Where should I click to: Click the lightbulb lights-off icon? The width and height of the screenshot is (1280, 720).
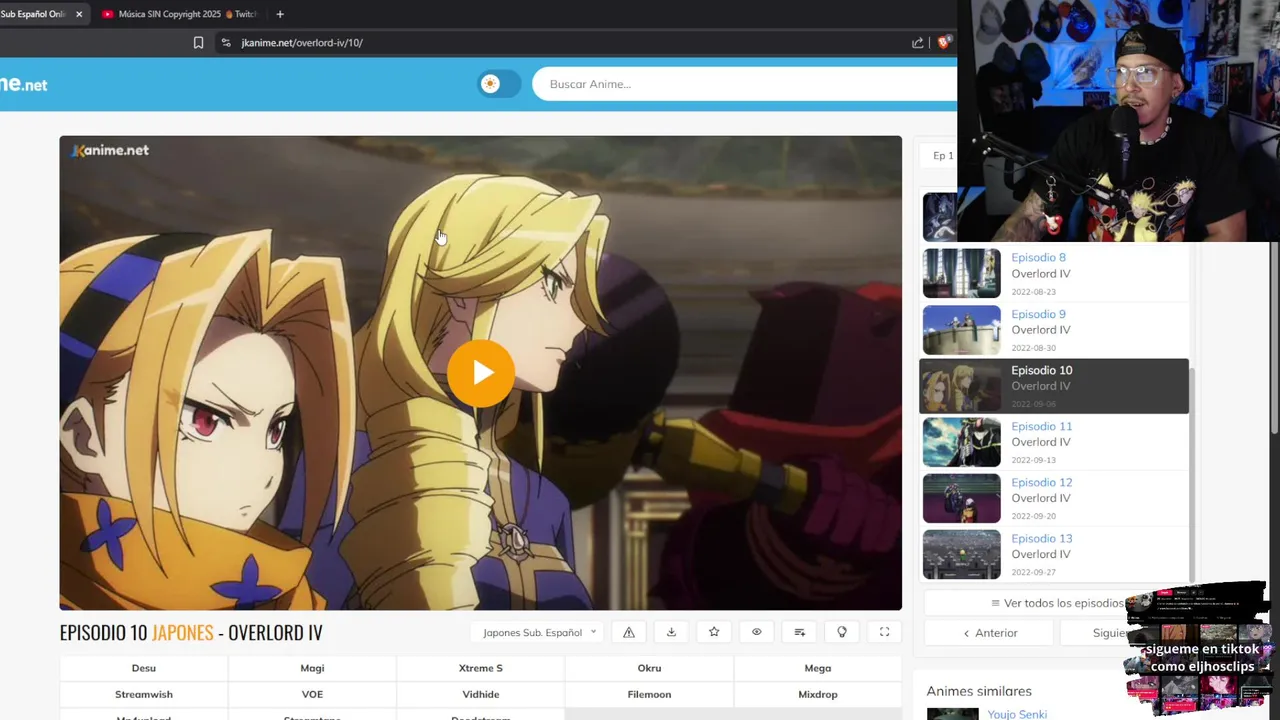click(x=842, y=632)
